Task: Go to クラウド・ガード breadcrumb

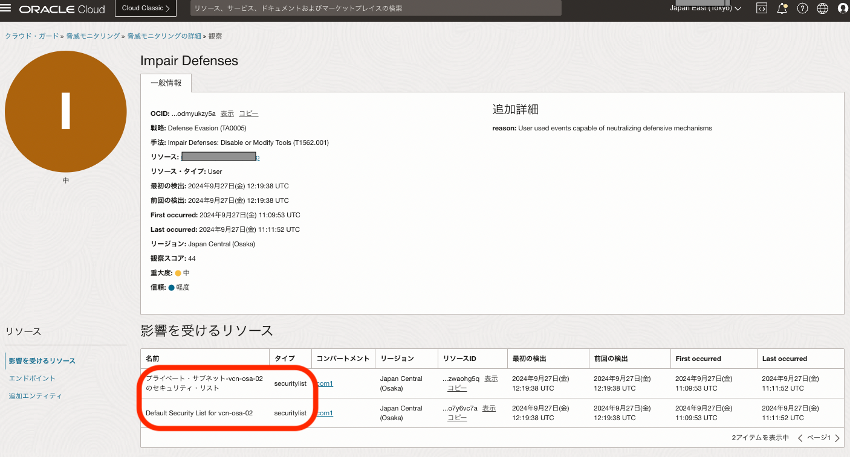Action: click(x=32, y=36)
